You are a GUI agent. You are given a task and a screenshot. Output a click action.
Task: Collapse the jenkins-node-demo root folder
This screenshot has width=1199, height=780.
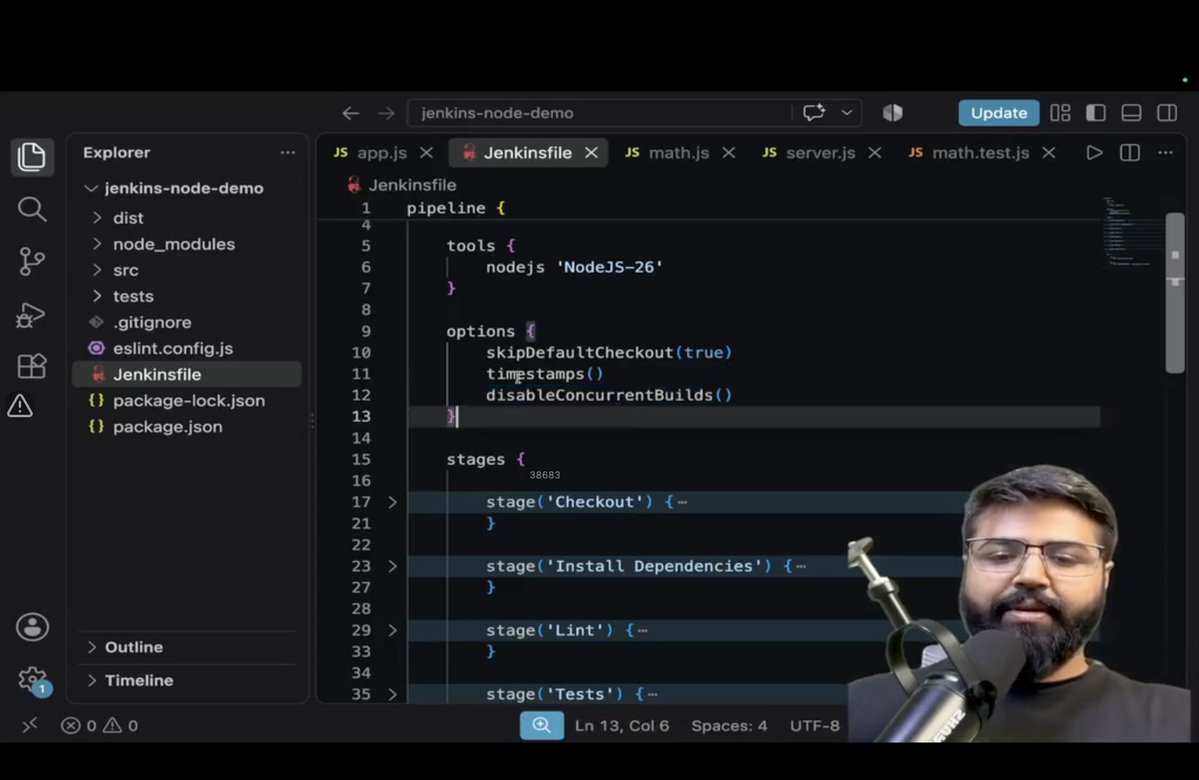pos(91,188)
